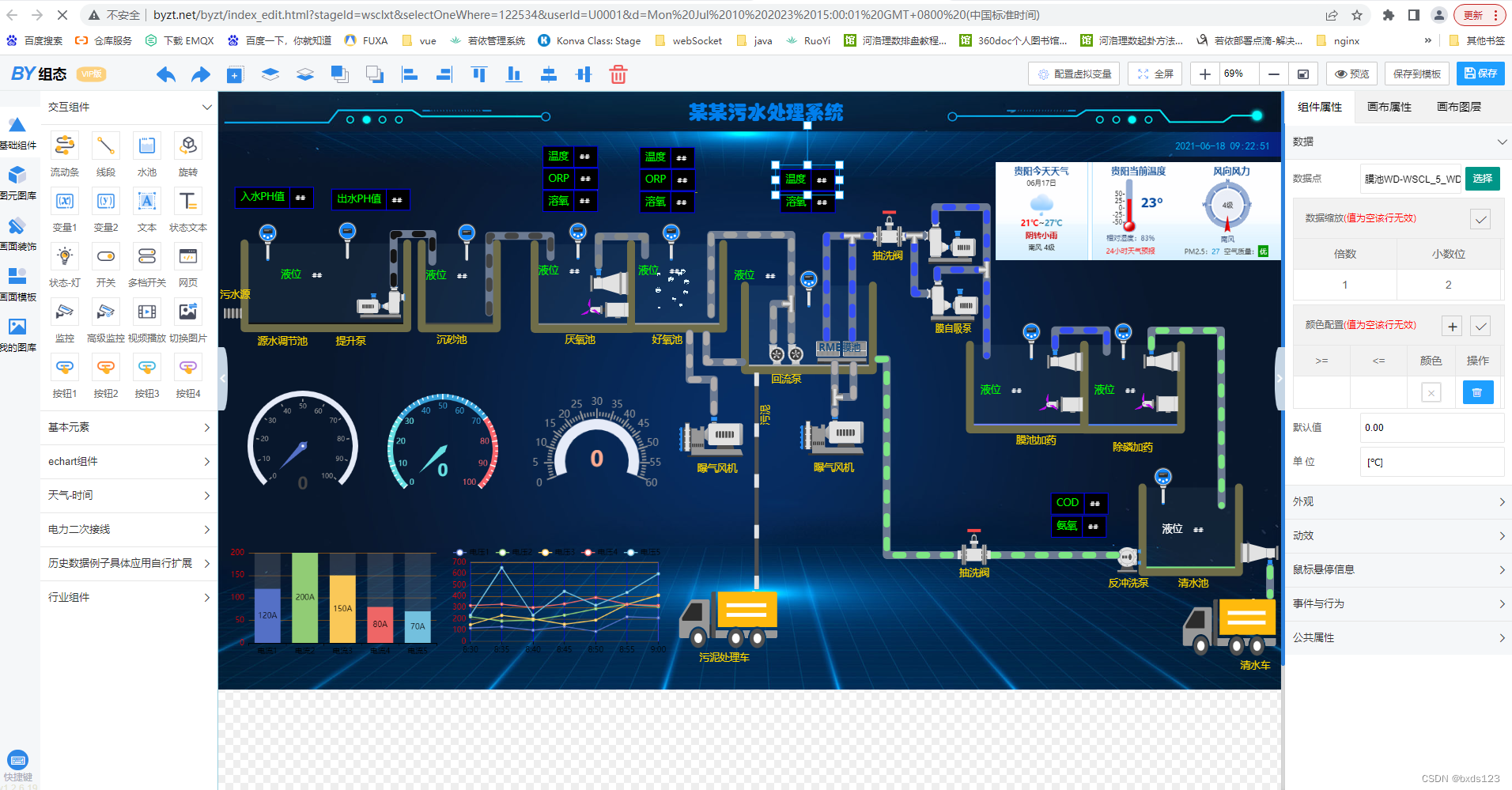Viewport: 1512px width, 790px height.
Task: Expand the 基本元素 section
Action: coord(129,427)
